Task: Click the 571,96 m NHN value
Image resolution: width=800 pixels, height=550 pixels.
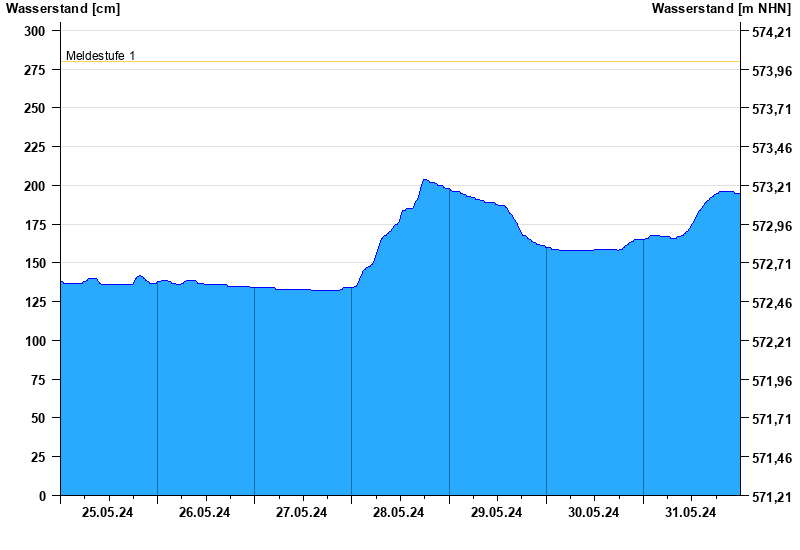Action: pyautogui.click(x=772, y=381)
